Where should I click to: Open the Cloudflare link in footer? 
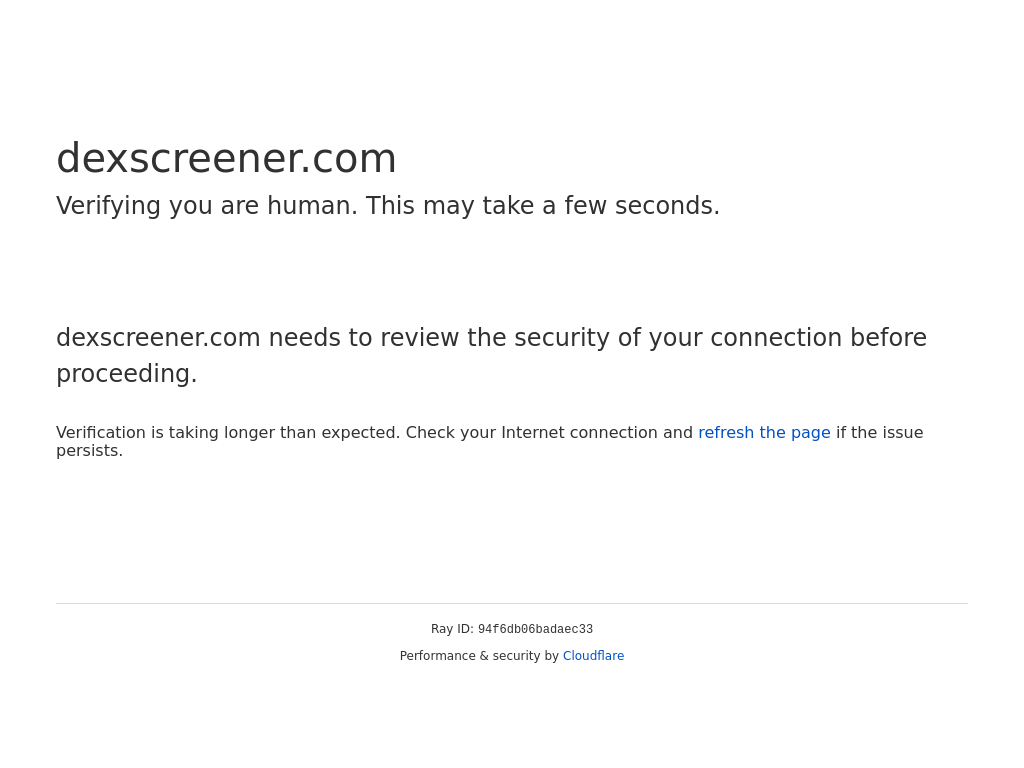point(594,656)
